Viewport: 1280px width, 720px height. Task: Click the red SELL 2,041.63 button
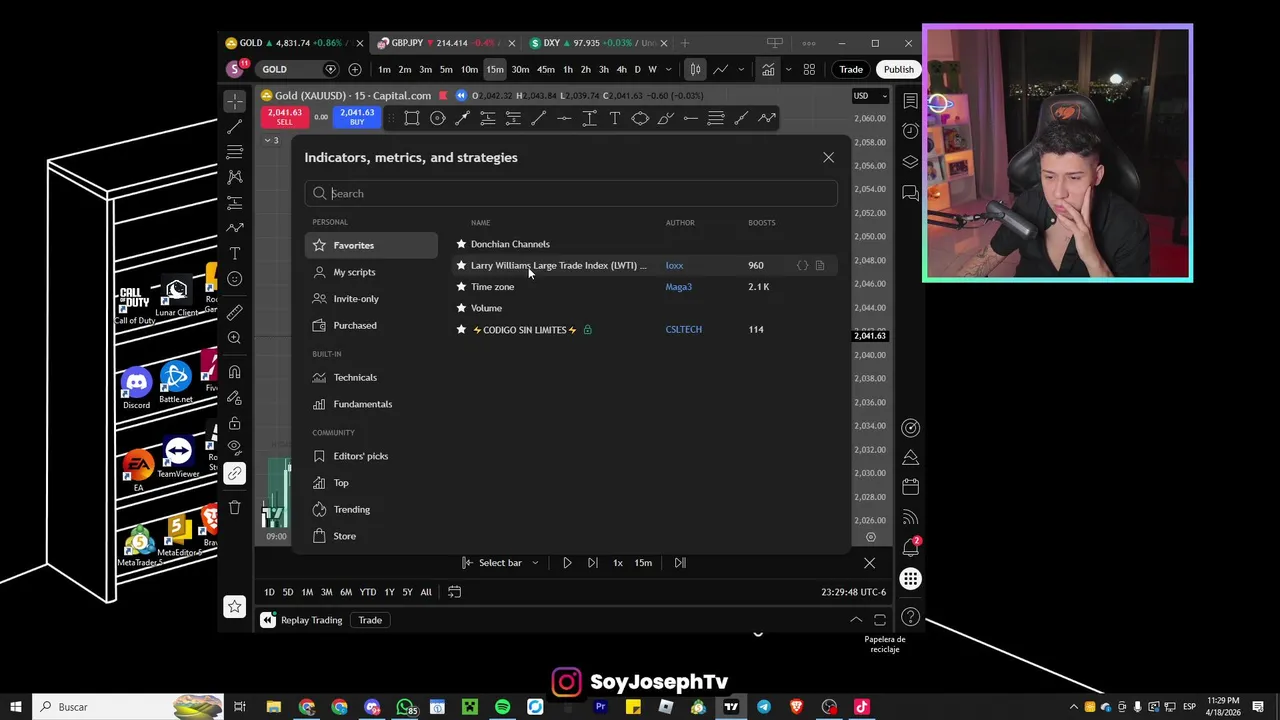point(284,117)
